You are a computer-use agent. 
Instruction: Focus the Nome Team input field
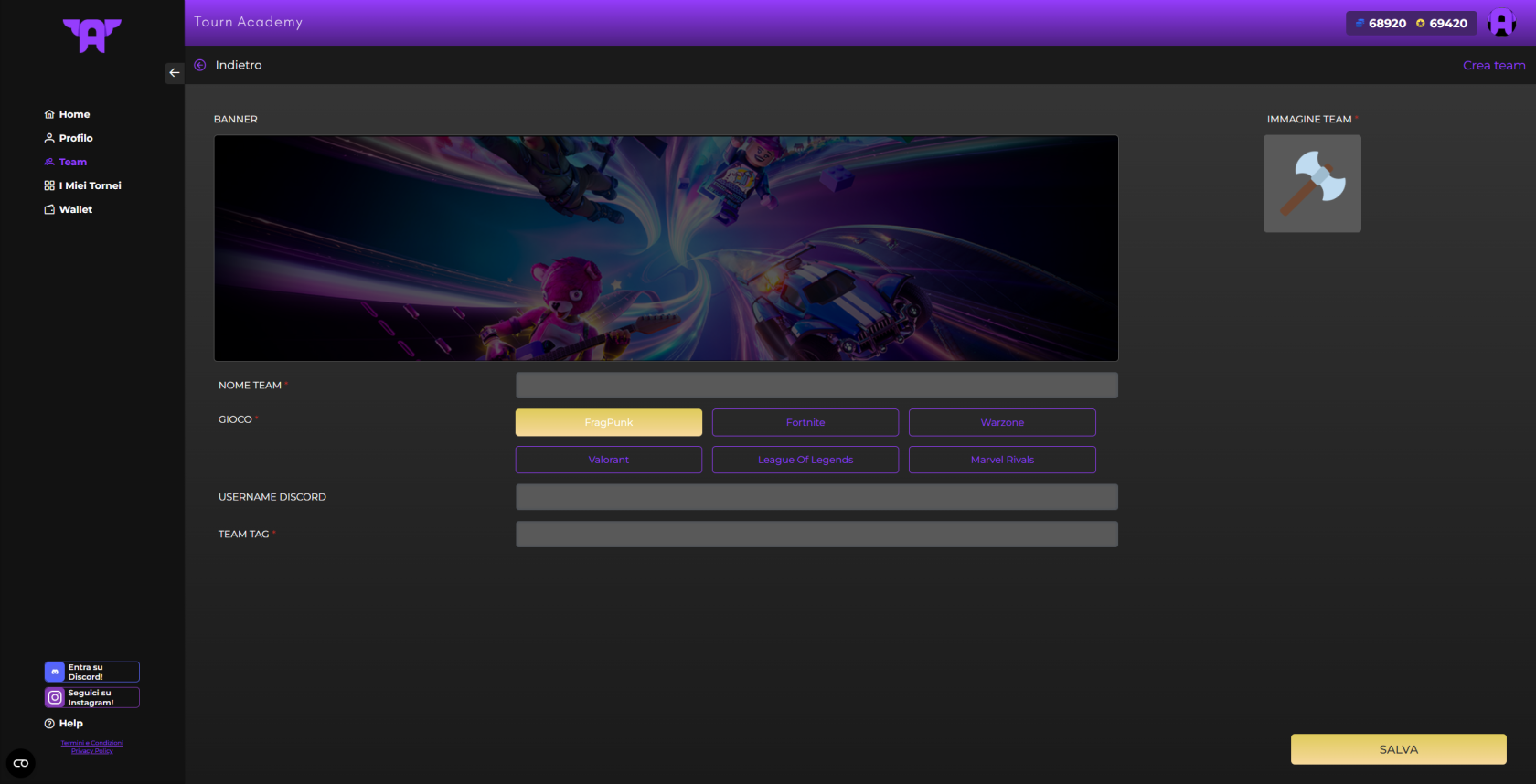click(x=816, y=386)
